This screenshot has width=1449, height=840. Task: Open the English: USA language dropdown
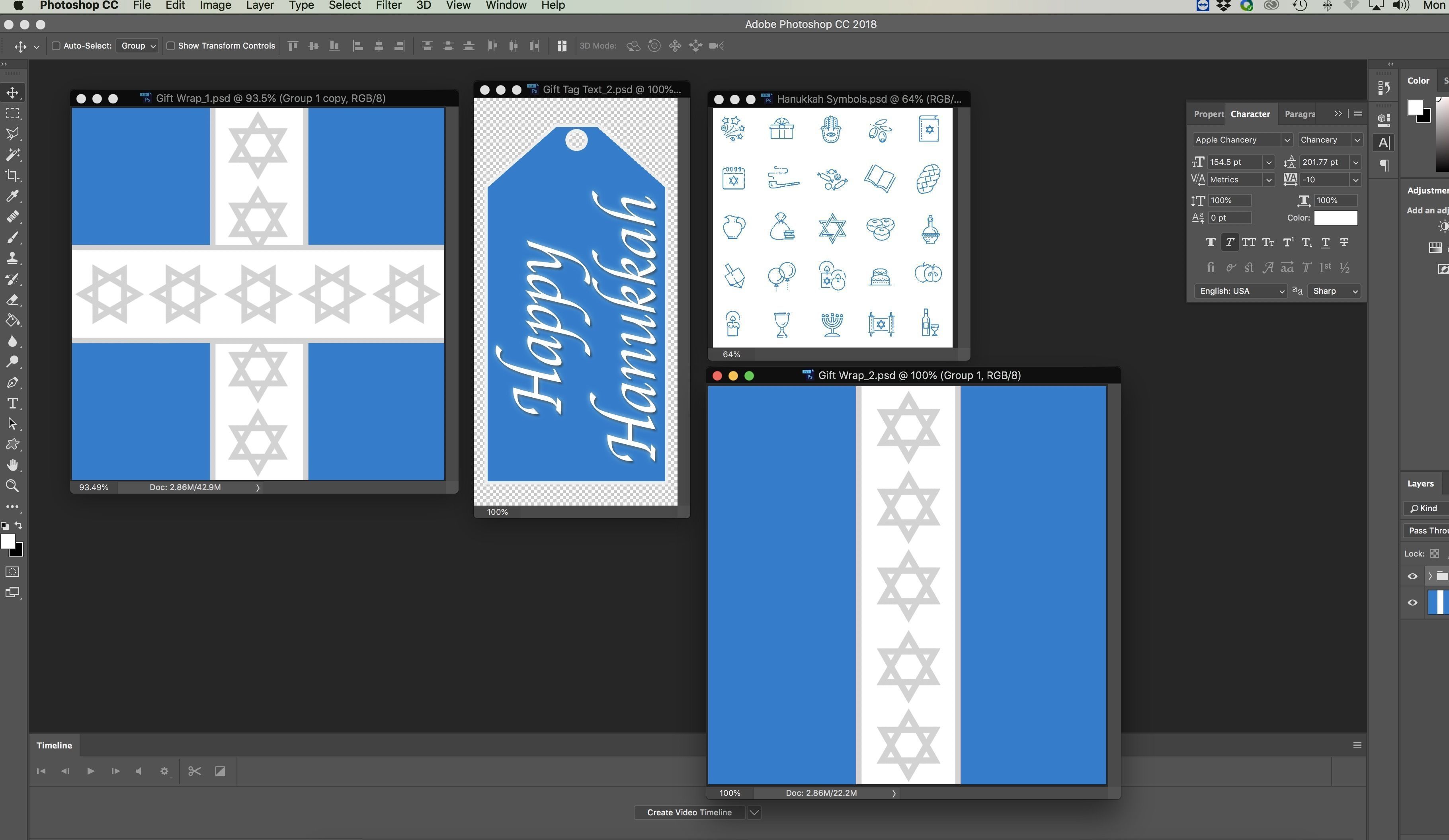pos(1240,291)
